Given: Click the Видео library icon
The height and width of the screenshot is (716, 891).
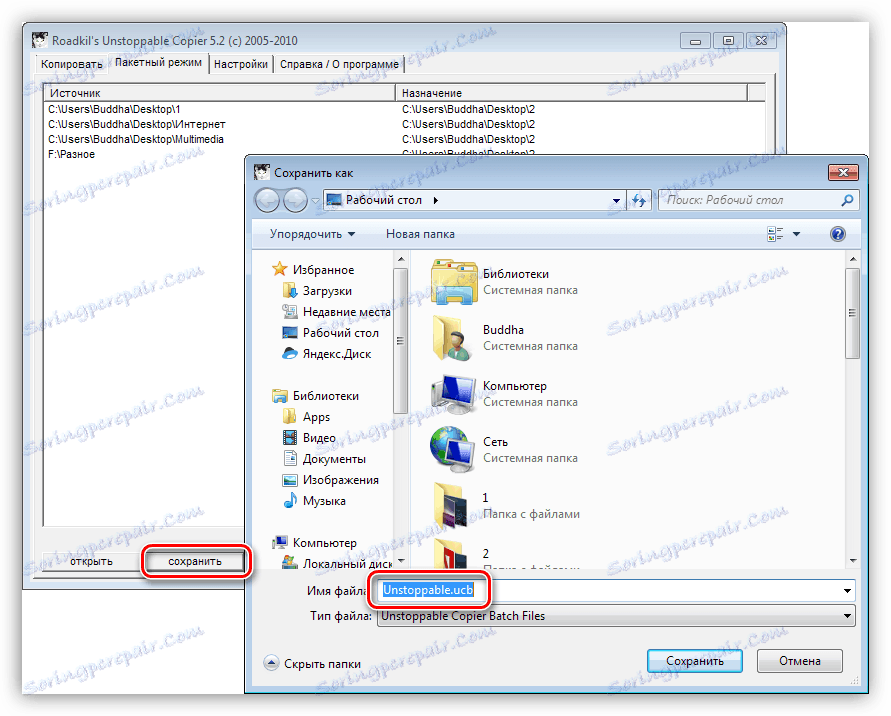Looking at the screenshot, I should point(290,438).
